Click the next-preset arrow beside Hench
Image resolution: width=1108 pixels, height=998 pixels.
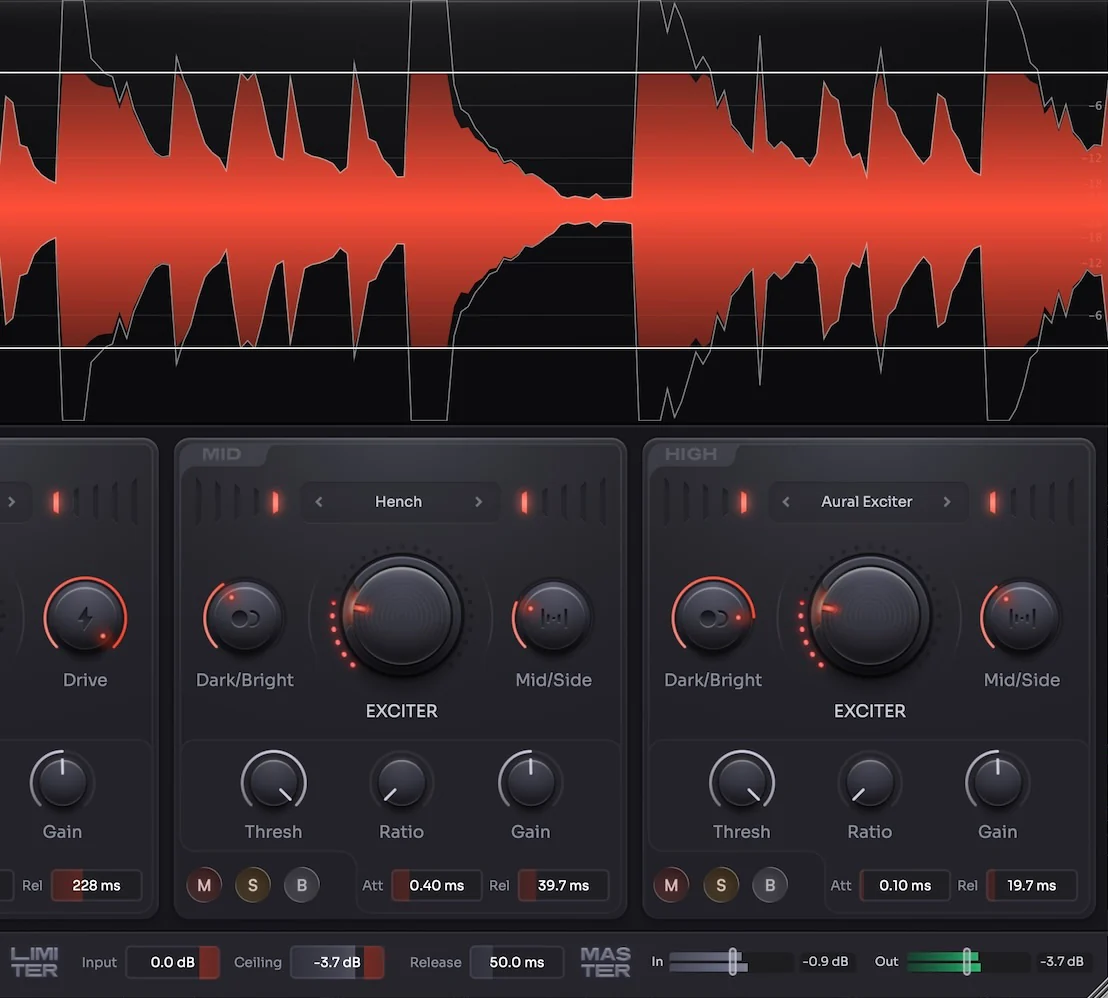click(x=478, y=501)
